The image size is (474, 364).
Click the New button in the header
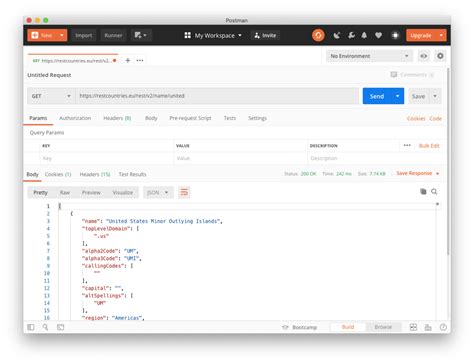[x=42, y=35]
